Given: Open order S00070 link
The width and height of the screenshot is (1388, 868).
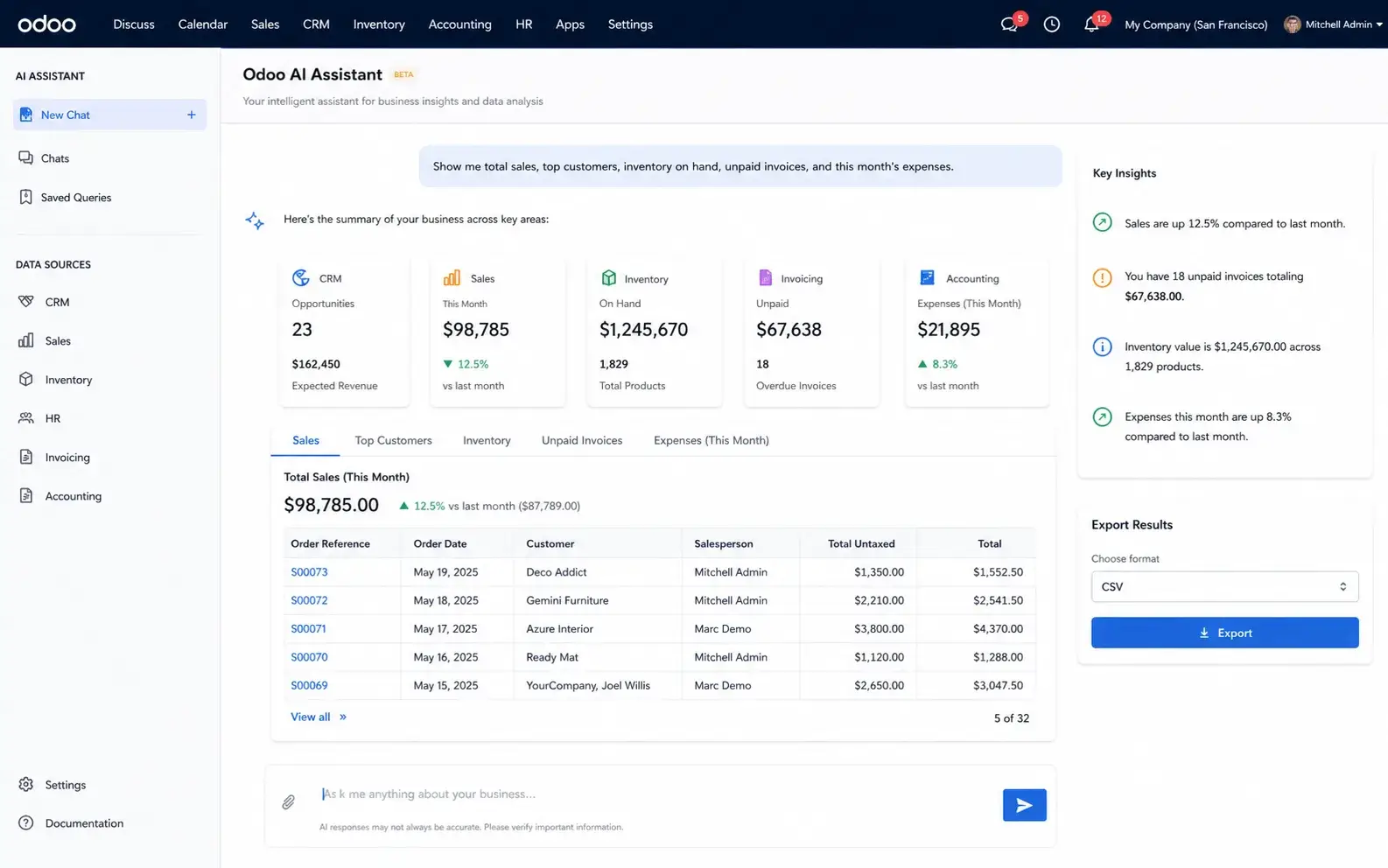Looking at the screenshot, I should [x=309, y=657].
